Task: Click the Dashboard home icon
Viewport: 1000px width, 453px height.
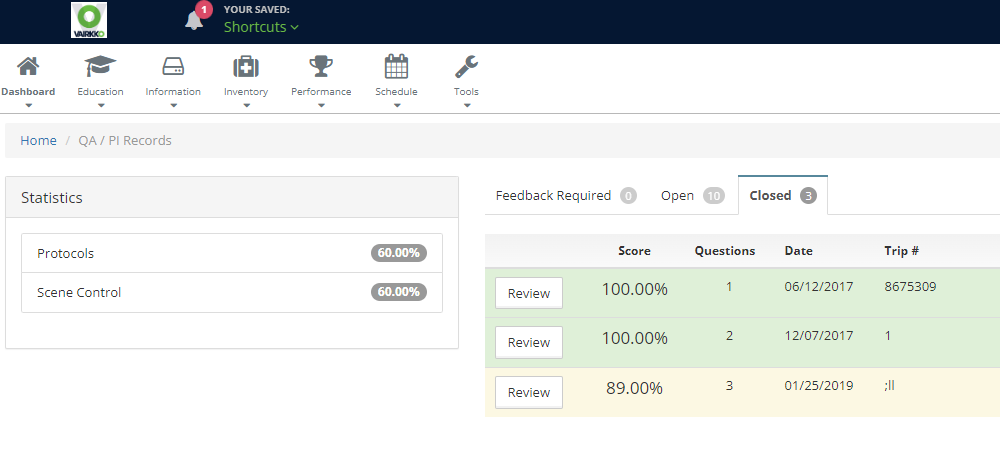Action: tap(28, 67)
